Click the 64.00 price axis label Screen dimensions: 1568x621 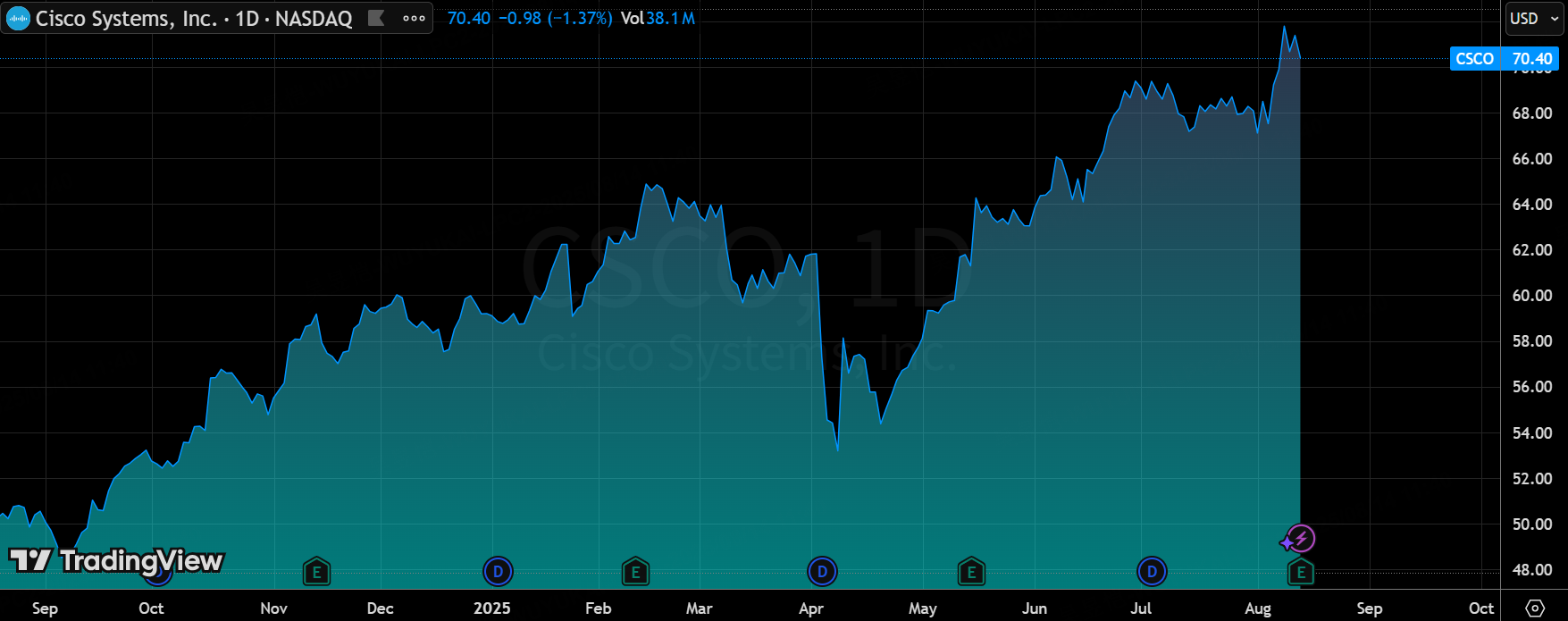click(1531, 205)
